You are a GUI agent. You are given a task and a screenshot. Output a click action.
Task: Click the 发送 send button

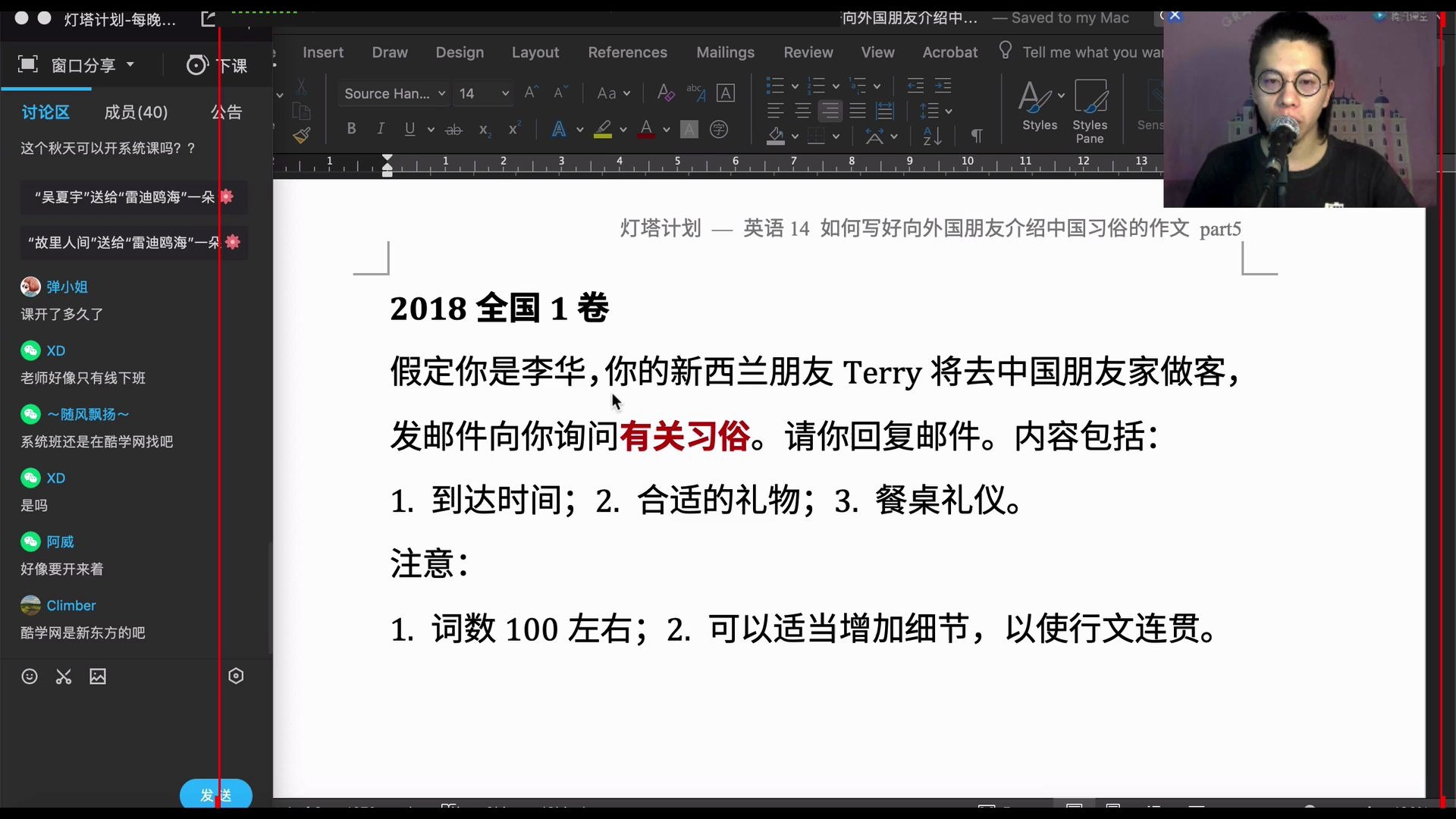tap(216, 795)
